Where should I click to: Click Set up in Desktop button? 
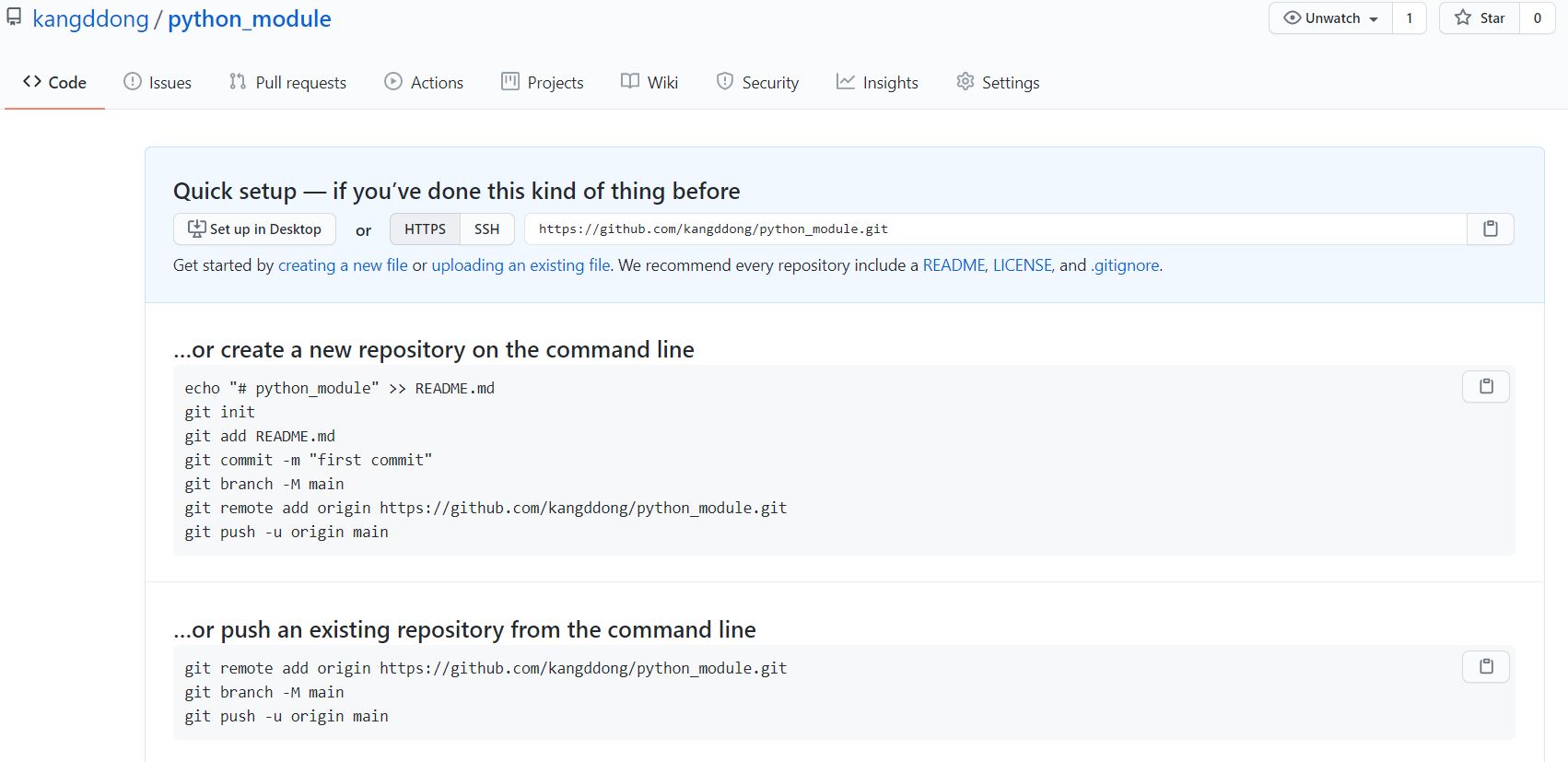(x=254, y=229)
